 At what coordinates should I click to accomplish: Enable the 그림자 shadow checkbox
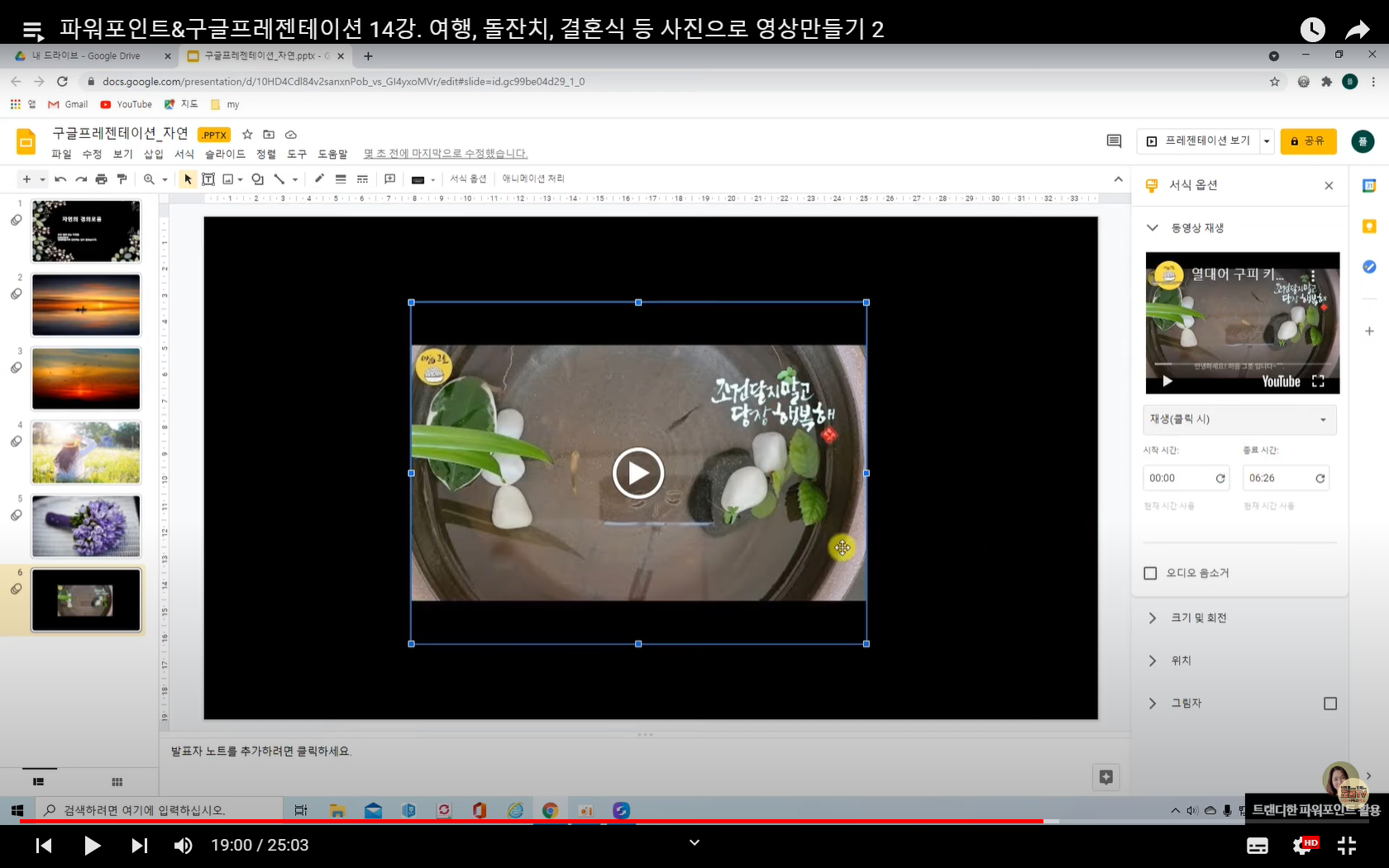1330,703
